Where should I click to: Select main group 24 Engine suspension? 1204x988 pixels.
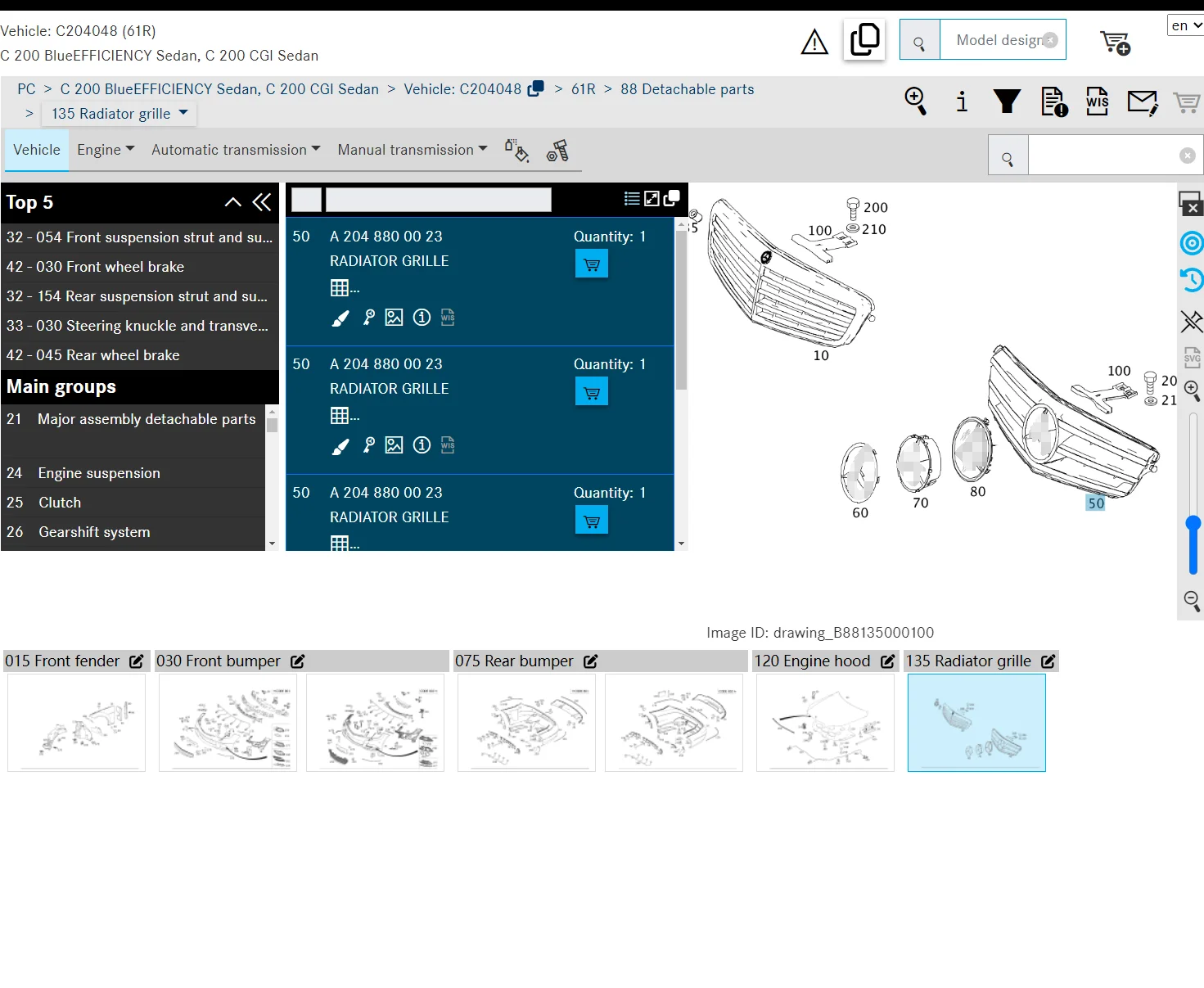[x=133, y=473]
